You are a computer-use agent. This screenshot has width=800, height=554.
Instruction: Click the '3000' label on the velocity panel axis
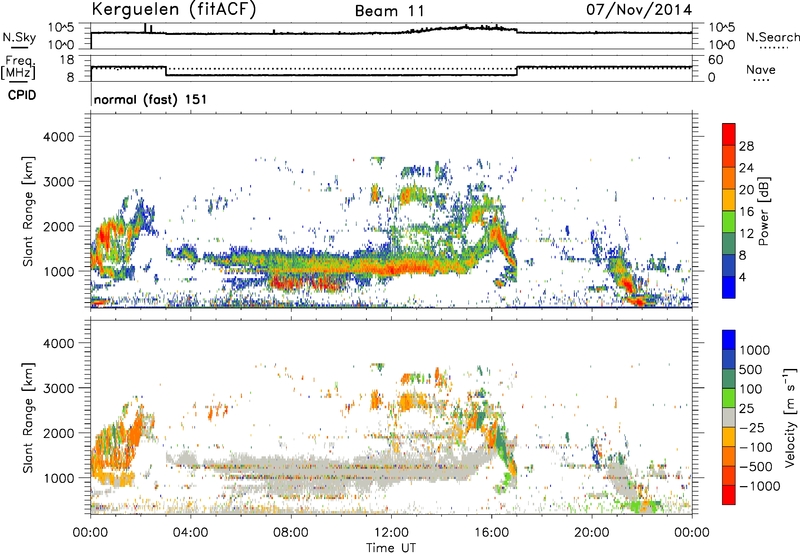click(x=58, y=388)
